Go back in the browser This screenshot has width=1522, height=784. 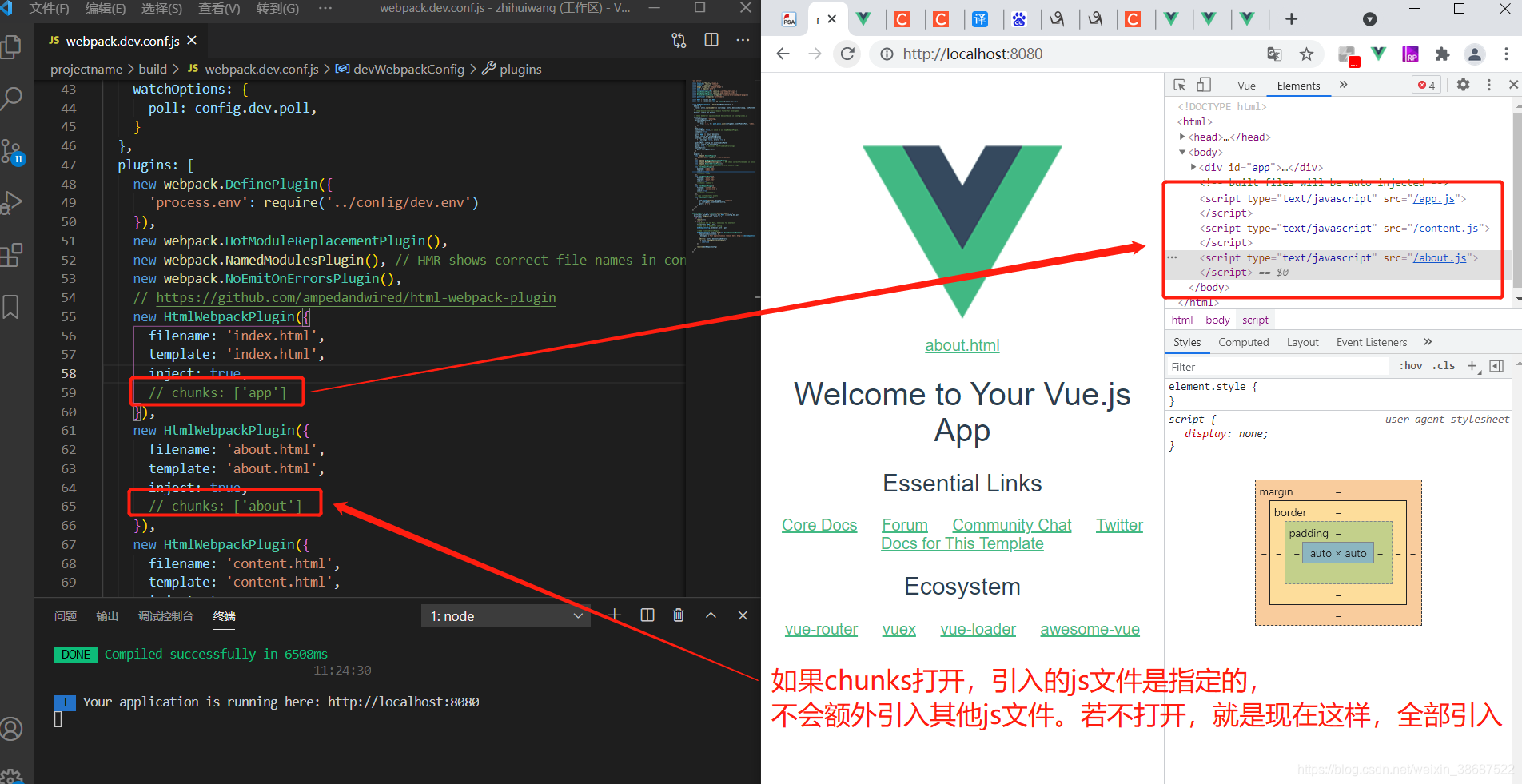[x=783, y=54]
